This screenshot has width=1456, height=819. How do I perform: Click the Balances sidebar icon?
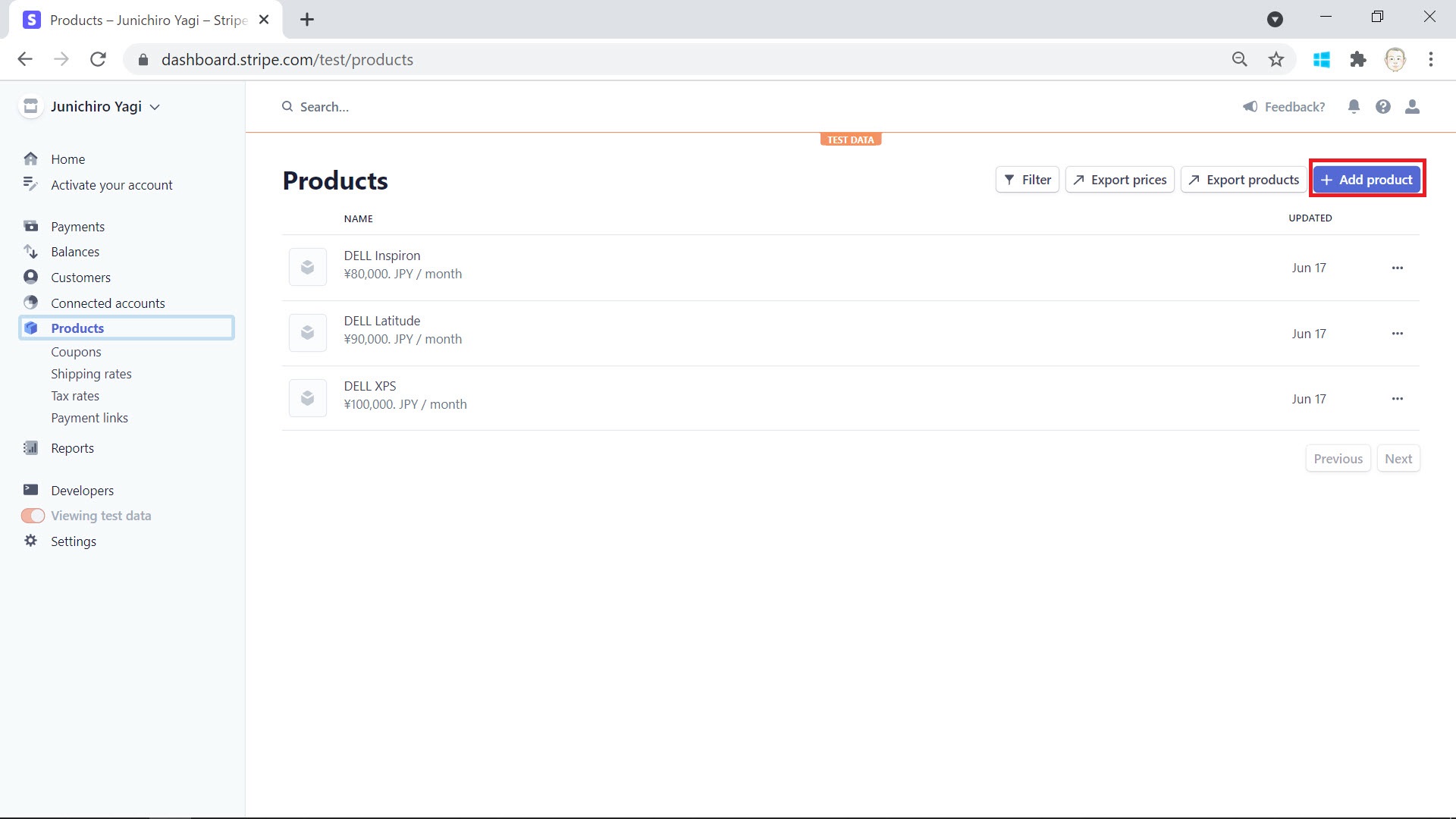tap(30, 251)
